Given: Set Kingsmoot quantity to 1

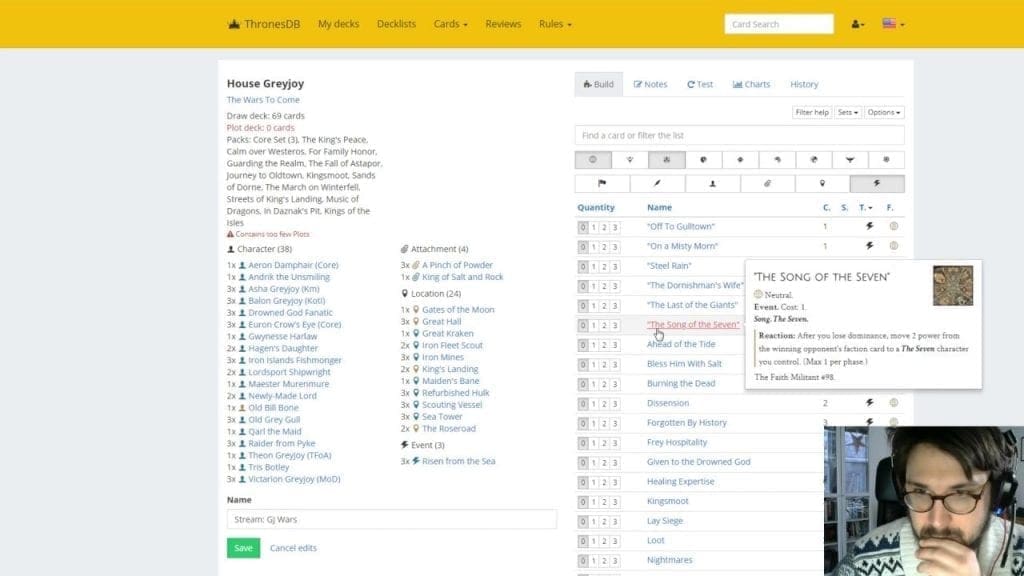Looking at the screenshot, I should [x=594, y=502].
